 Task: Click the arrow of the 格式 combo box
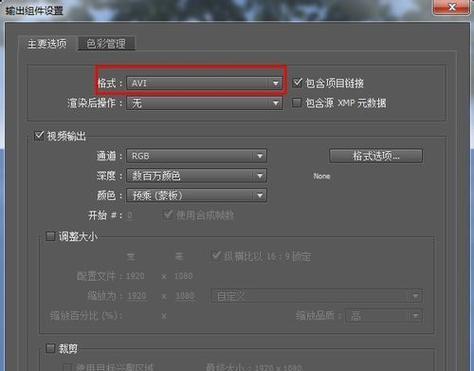(275, 84)
